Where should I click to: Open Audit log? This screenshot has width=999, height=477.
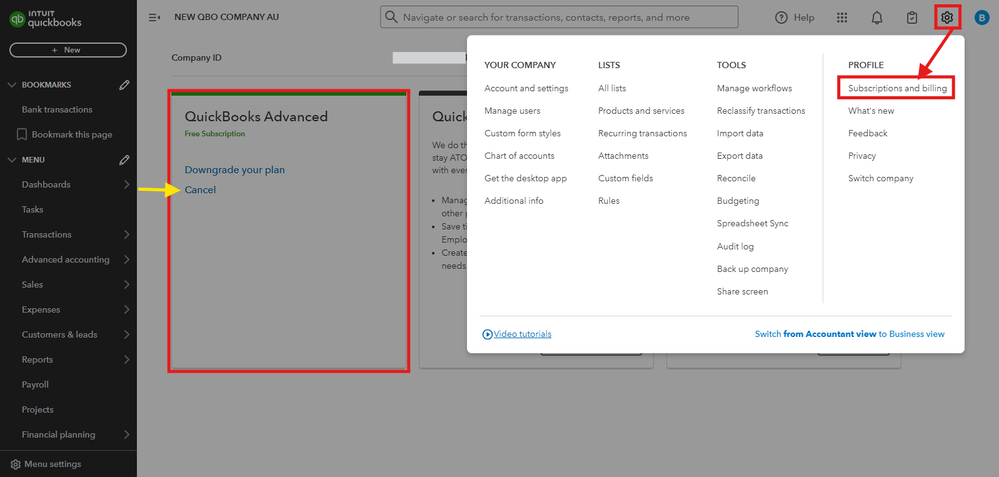click(x=735, y=246)
